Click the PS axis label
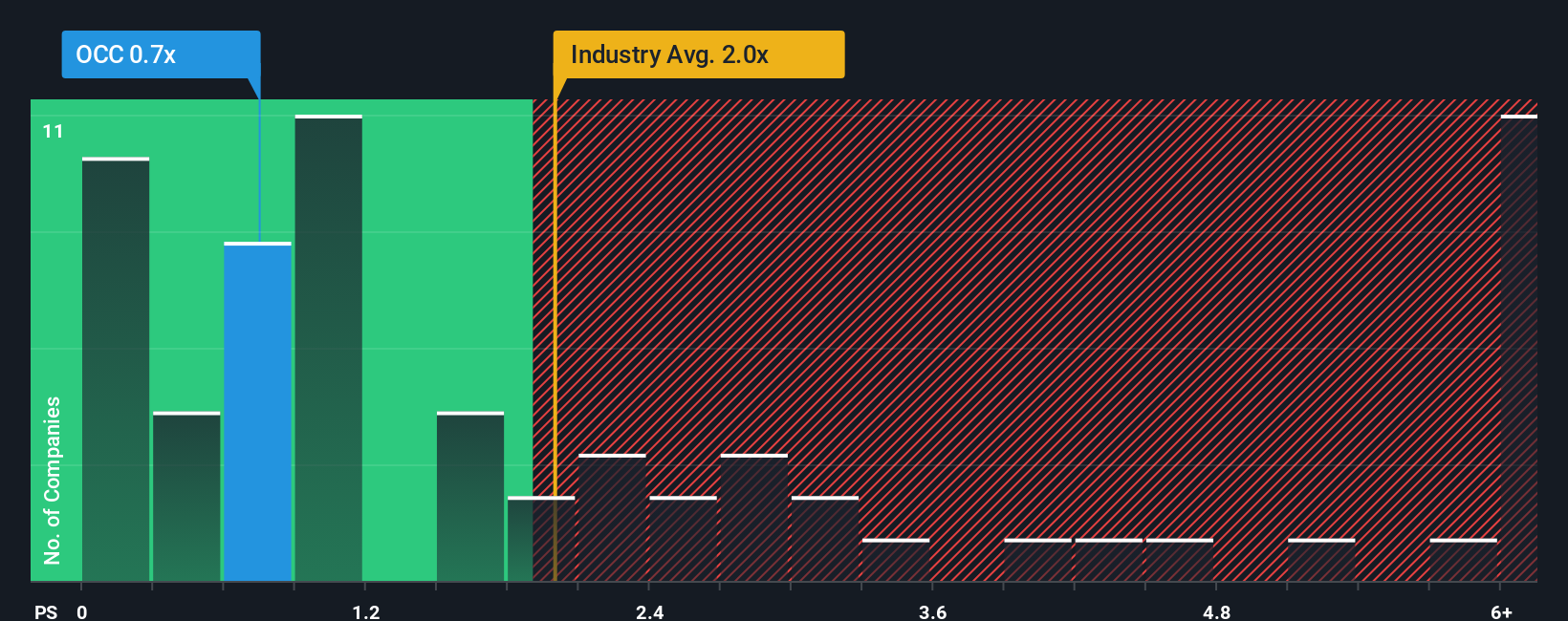1568x621 pixels. click(x=46, y=611)
